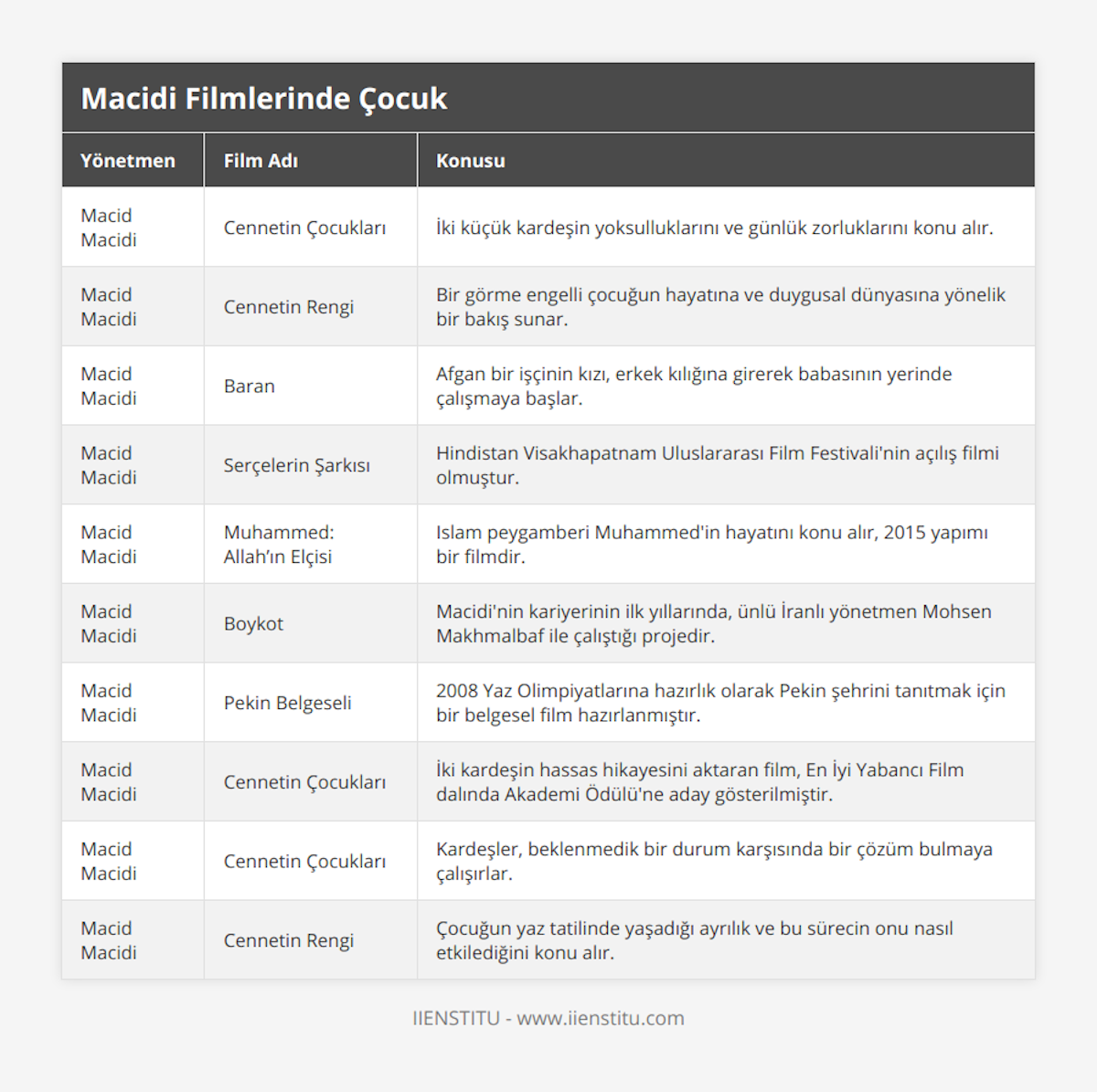1097x1092 pixels.
Task: Select description about kardeşler beklenmedik durum
Action: [x=713, y=861]
